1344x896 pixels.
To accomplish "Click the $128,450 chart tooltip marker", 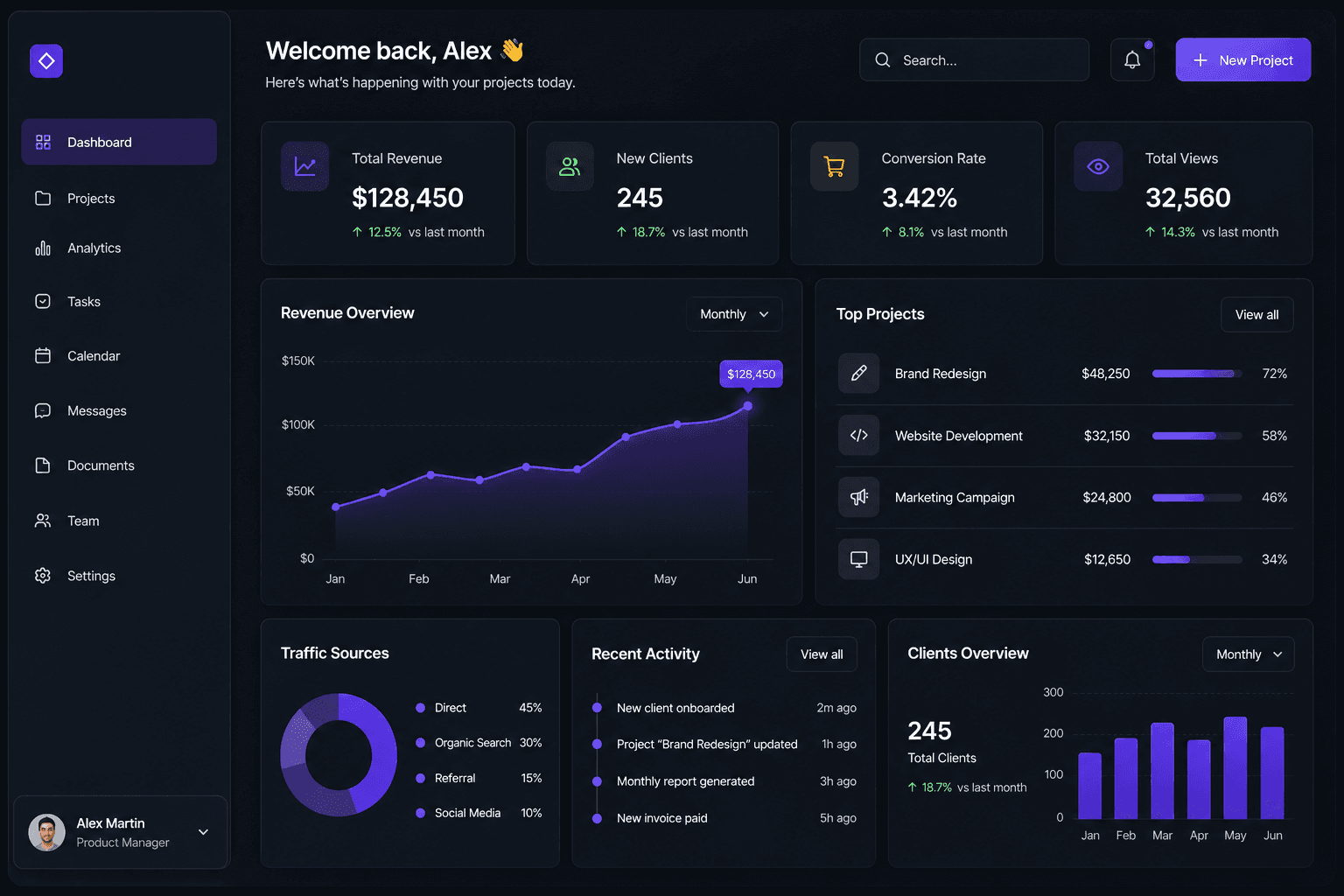I will click(x=751, y=374).
